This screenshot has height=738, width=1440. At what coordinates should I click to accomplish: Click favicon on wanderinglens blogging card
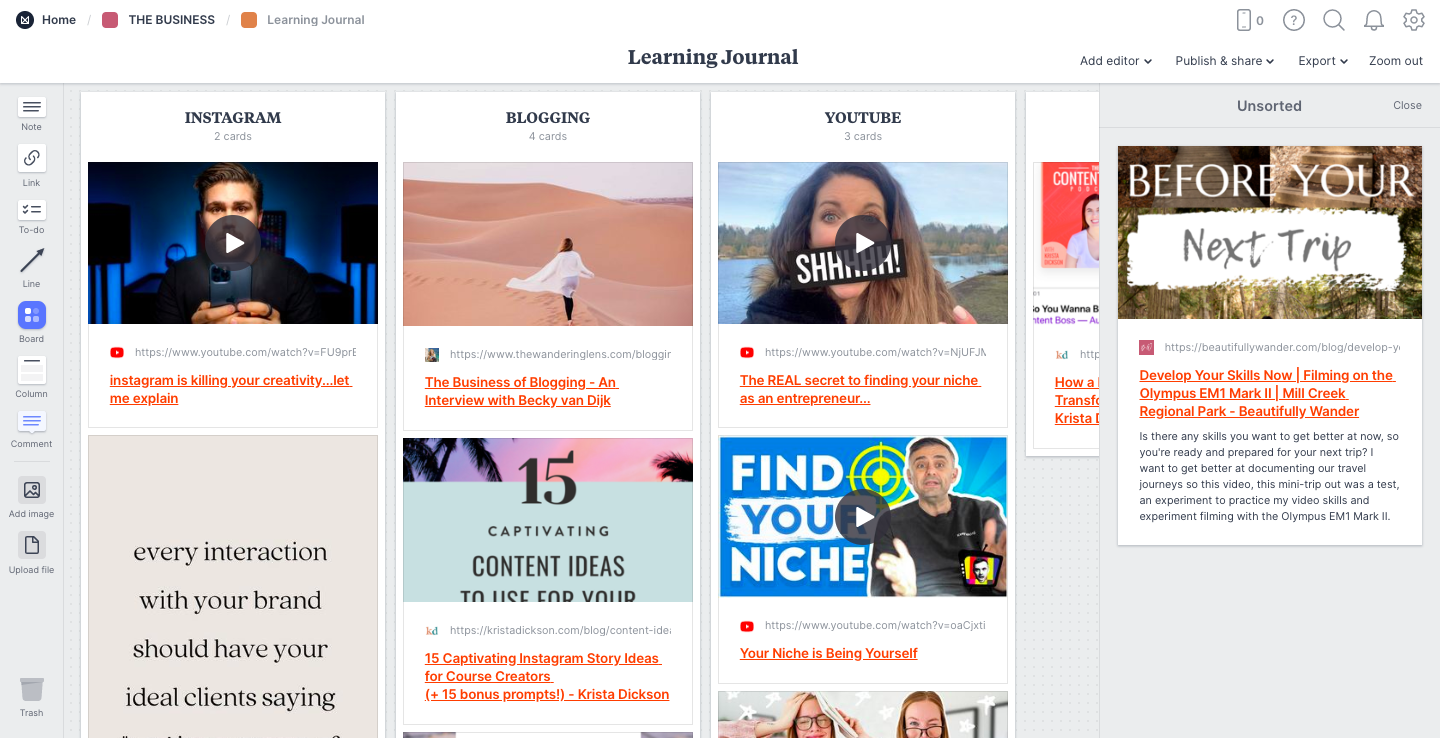click(x=432, y=354)
